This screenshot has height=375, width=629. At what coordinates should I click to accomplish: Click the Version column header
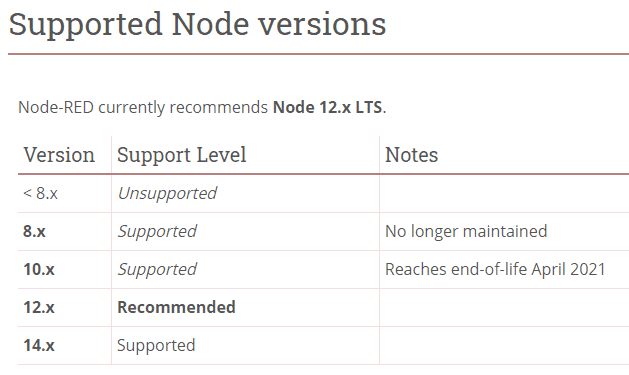(59, 155)
